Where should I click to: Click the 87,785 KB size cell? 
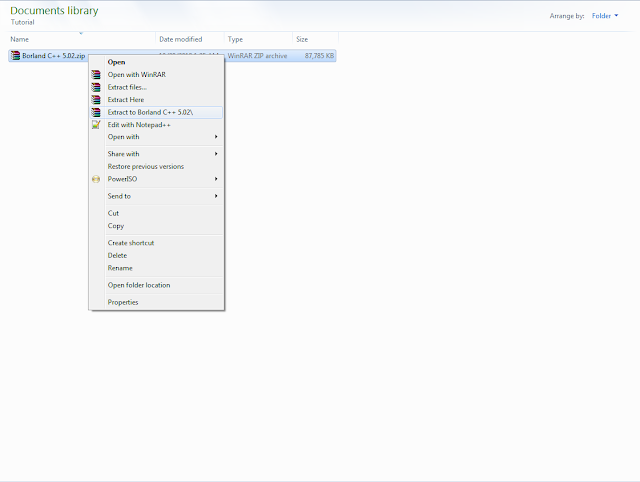[319, 56]
